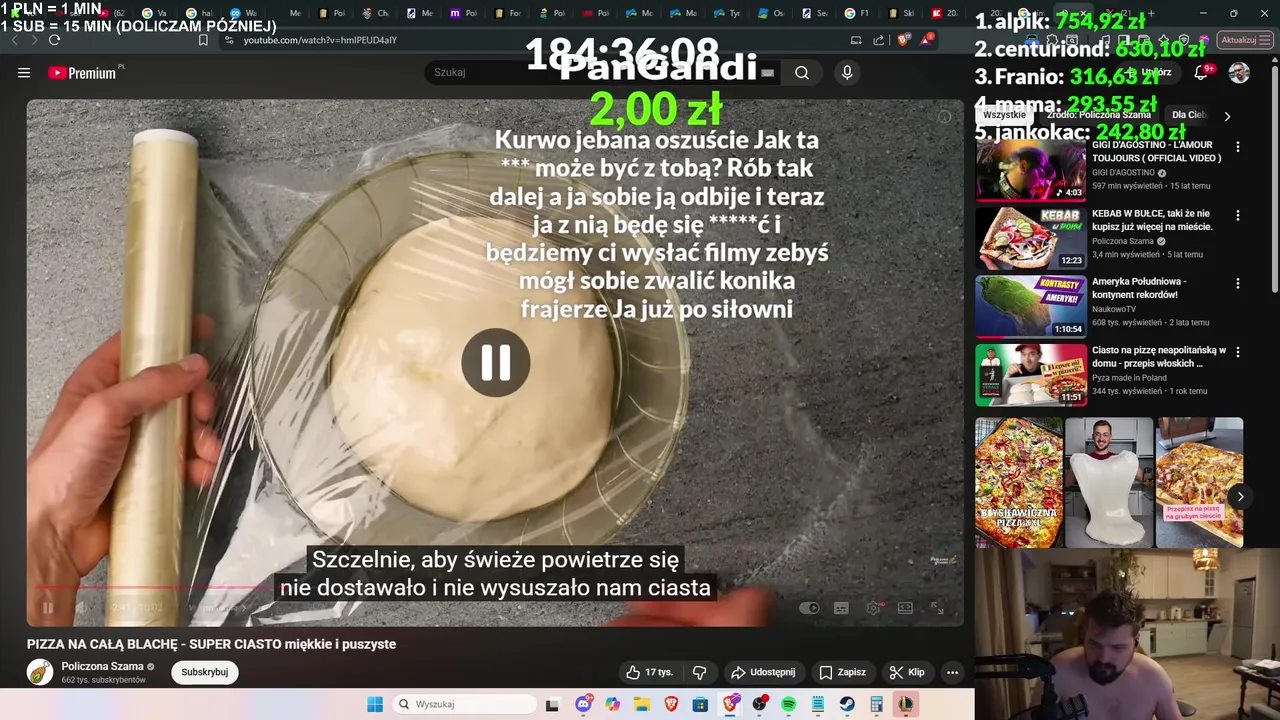Click the Policzona Szama channel avatar

click(x=40, y=672)
